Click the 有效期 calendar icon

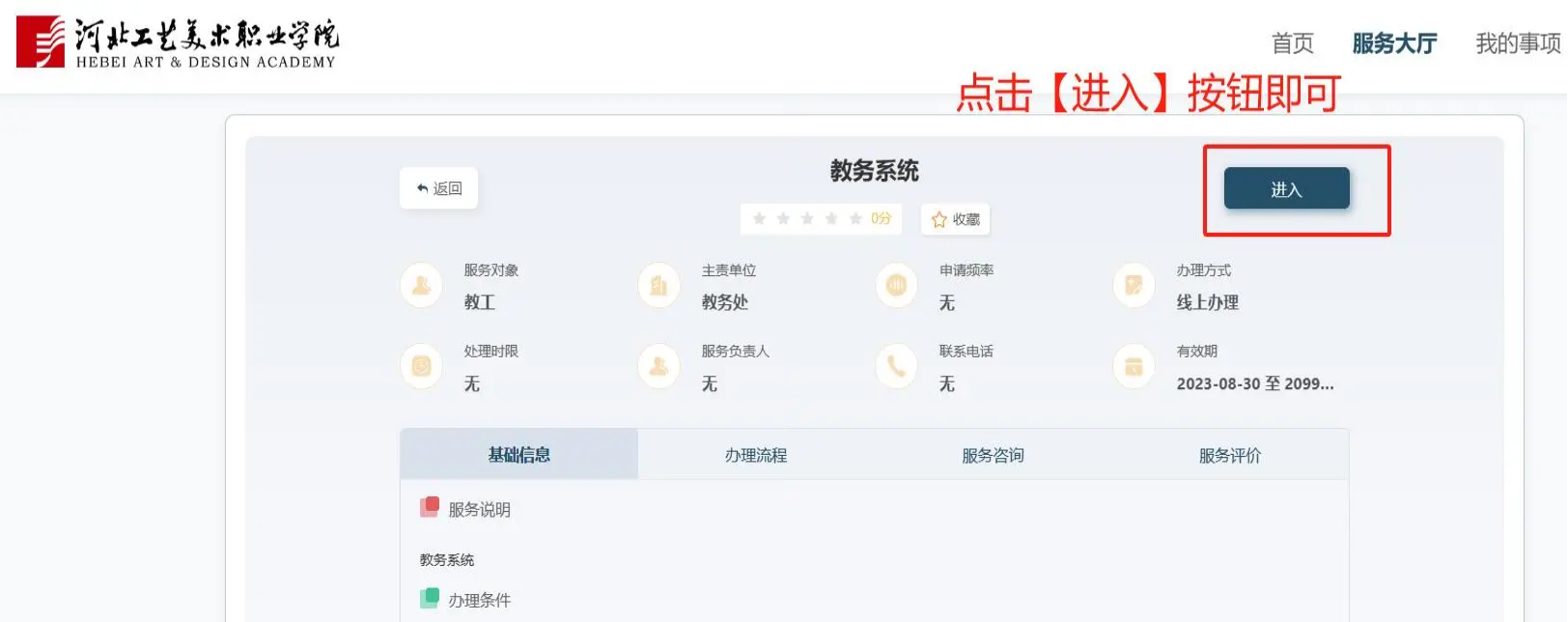point(1134,367)
